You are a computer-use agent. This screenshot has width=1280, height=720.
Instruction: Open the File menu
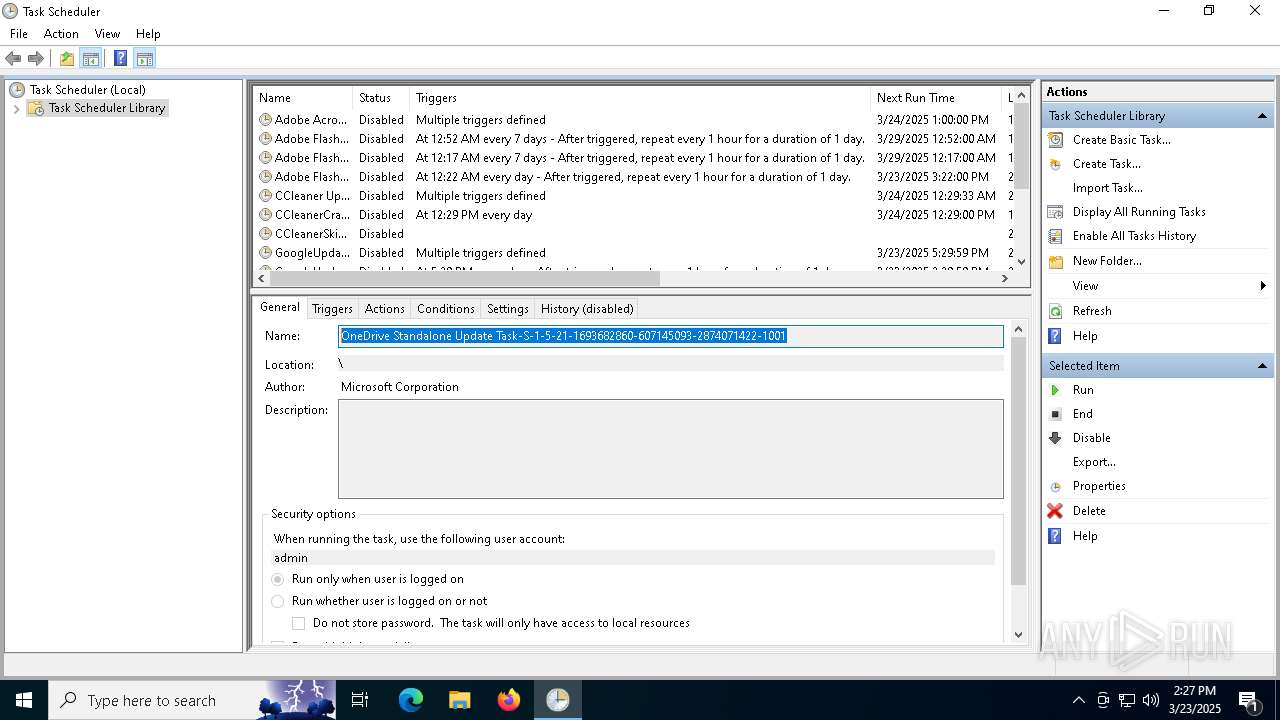click(x=19, y=34)
